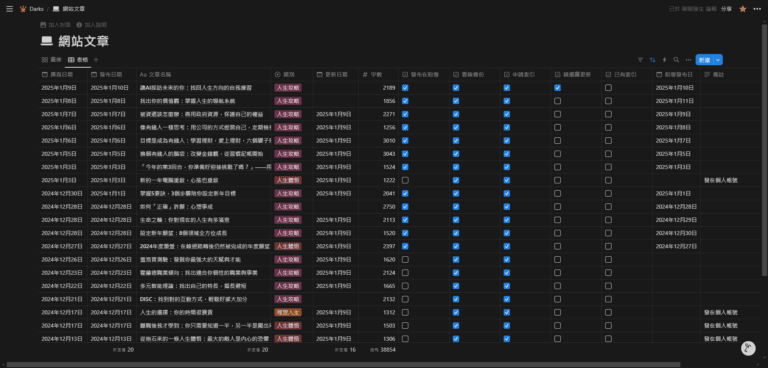This screenshot has width=768, height=368.
Task: Toggle the favorite star icon
Action: click(743, 9)
